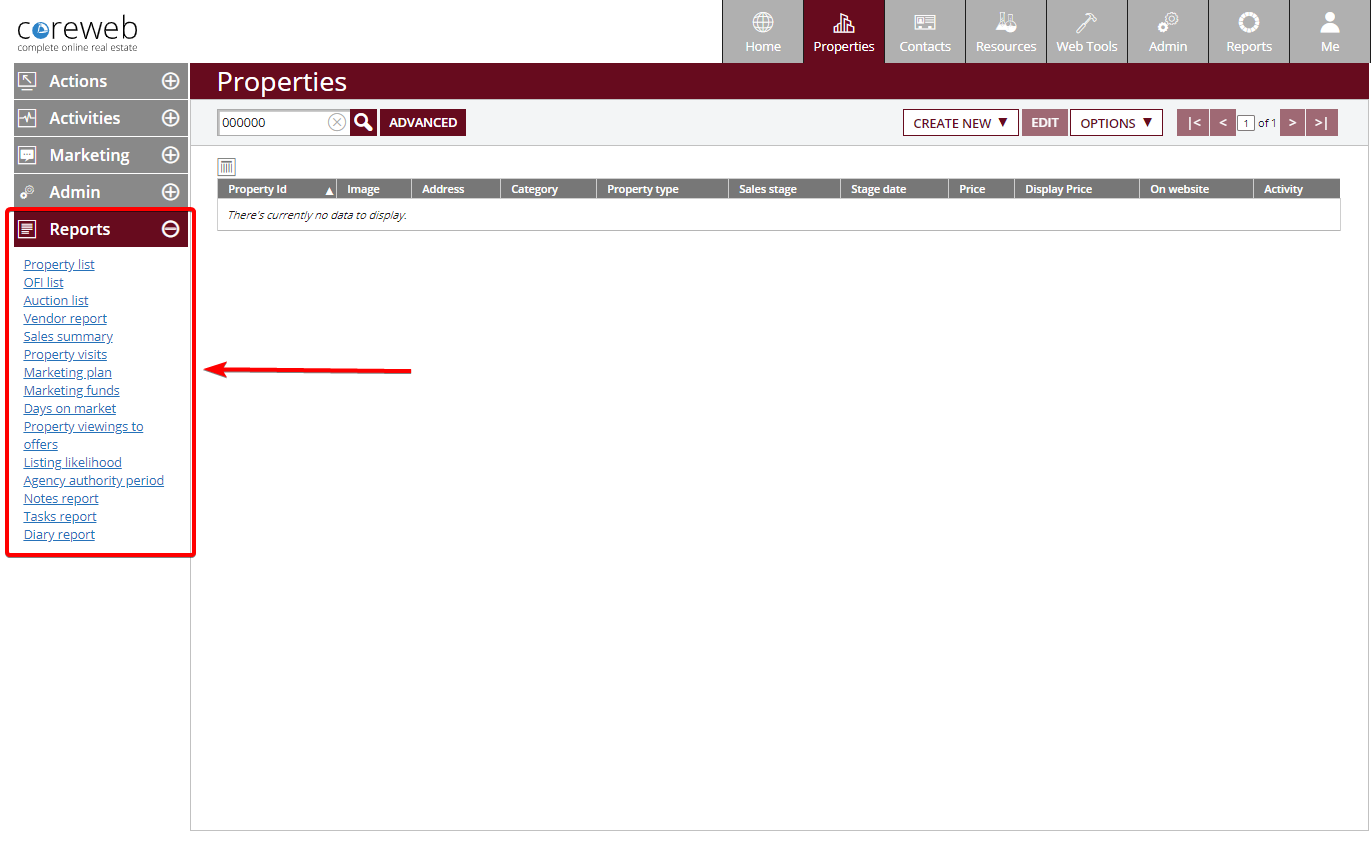The width and height of the screenshot is (1371, 847).
Task: Open Contacts card icon in top navigation
Action: (x=924, y=23)
